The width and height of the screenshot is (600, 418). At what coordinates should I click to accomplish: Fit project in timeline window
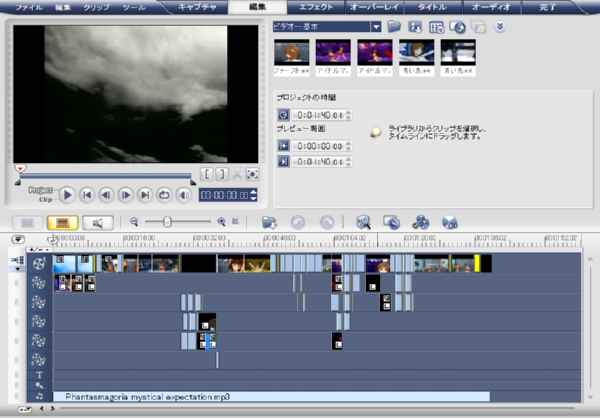235,221
